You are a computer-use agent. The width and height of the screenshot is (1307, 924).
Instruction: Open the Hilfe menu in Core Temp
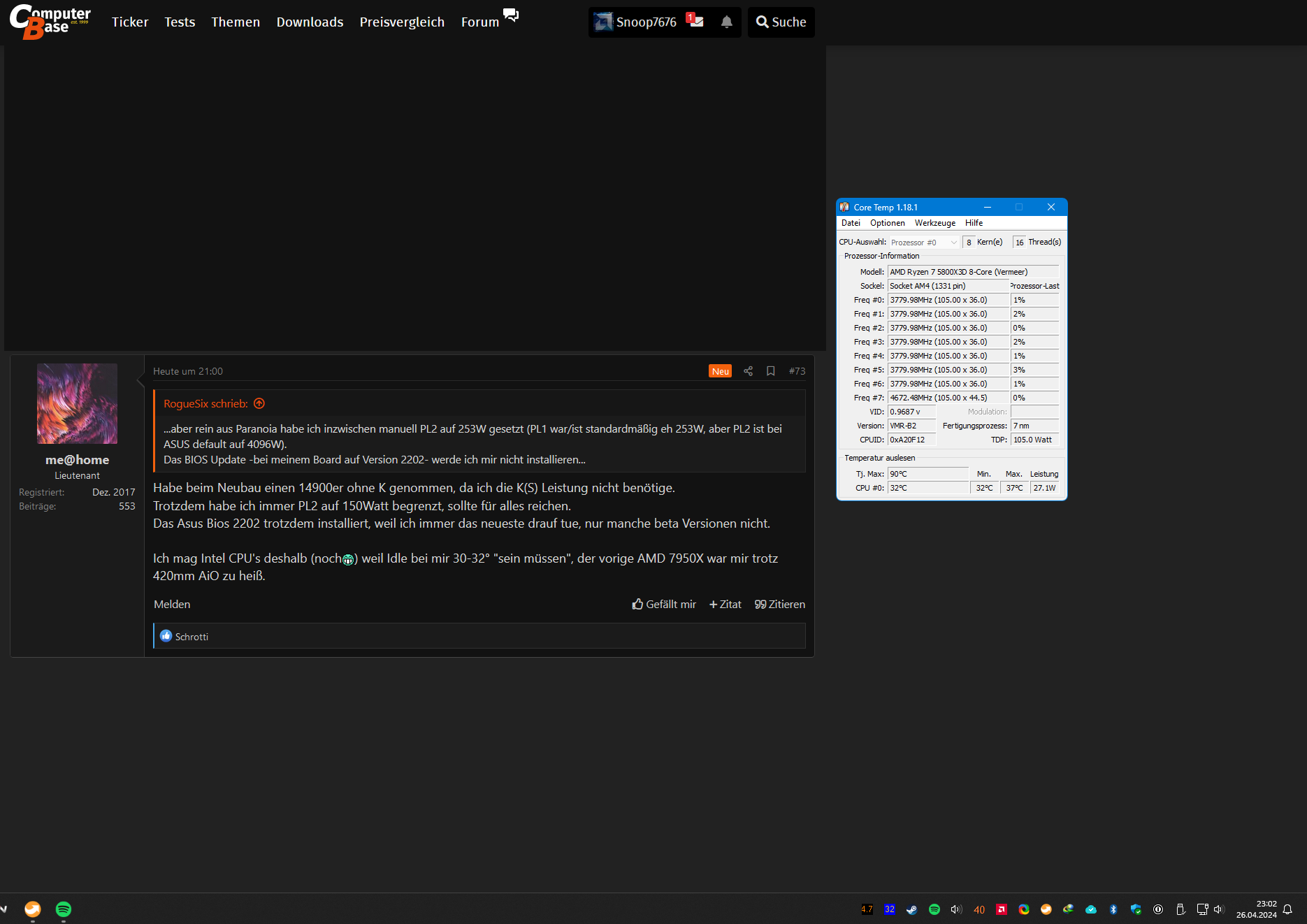coord(974,223)
